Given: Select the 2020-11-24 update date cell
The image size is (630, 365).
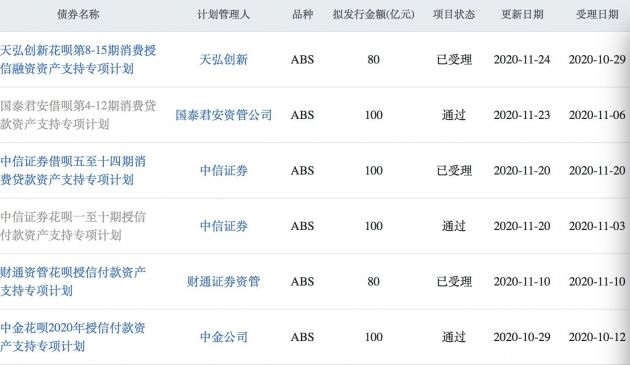Looking at the screenshot, I should tap(522, 59).
